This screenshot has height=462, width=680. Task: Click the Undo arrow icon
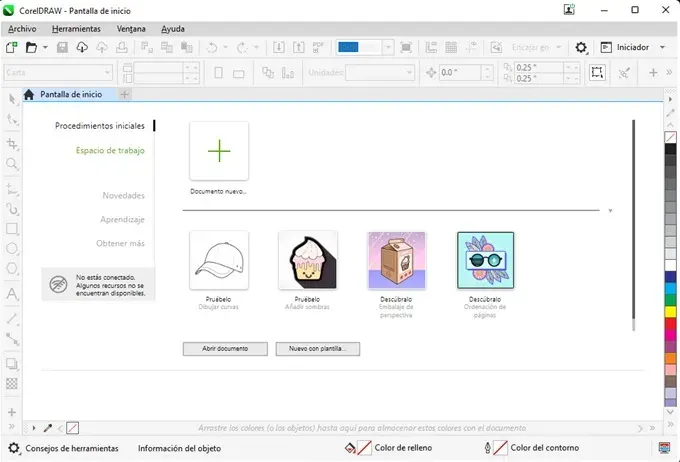click(x=212, y=47)
